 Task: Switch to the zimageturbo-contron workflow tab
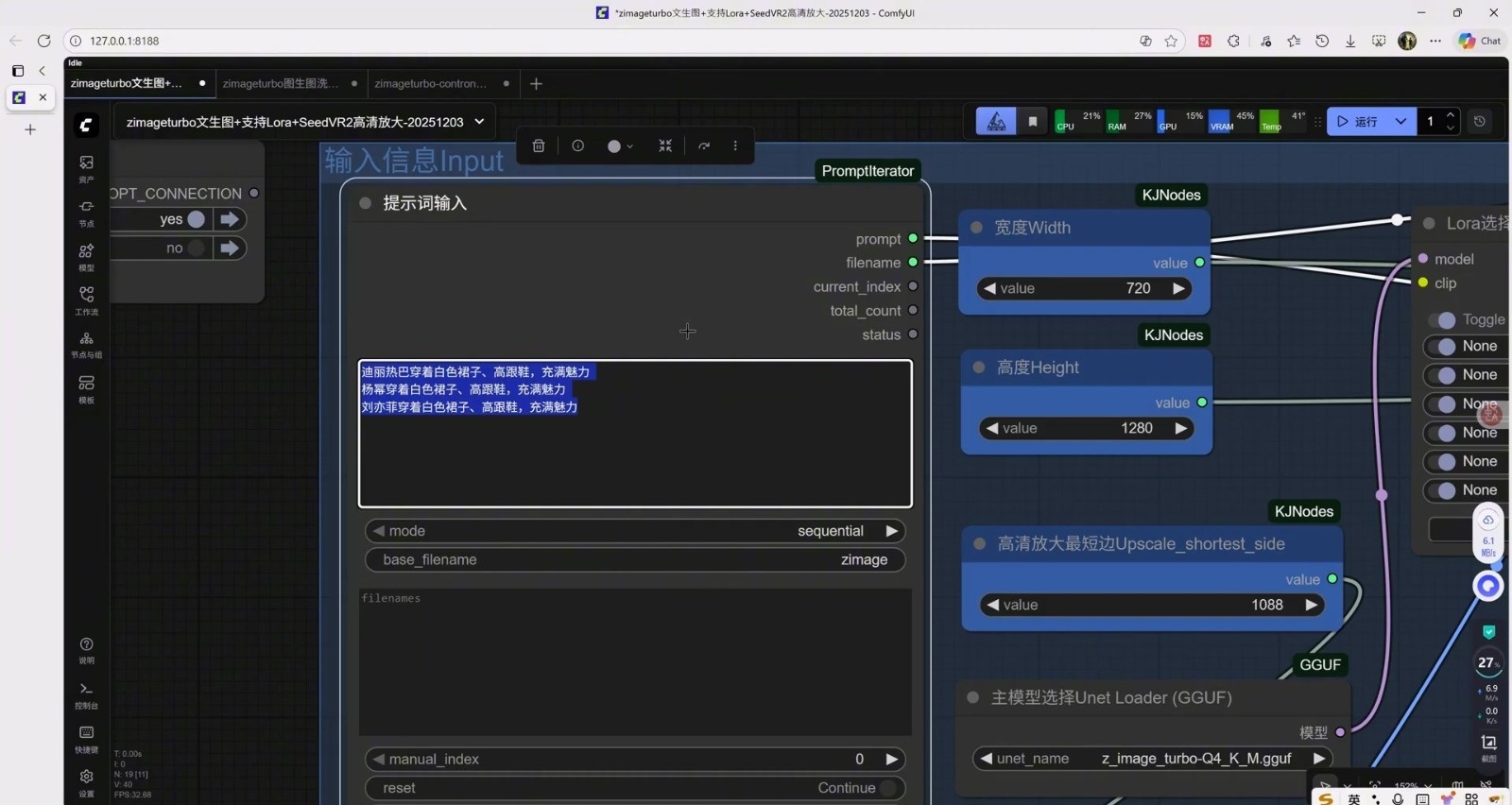(431, 83)
